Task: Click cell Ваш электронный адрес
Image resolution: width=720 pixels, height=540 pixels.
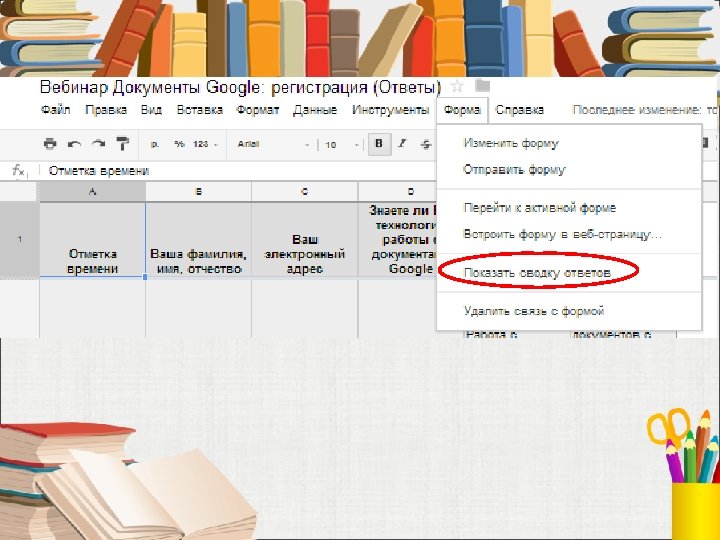Action: coord(305,240)
